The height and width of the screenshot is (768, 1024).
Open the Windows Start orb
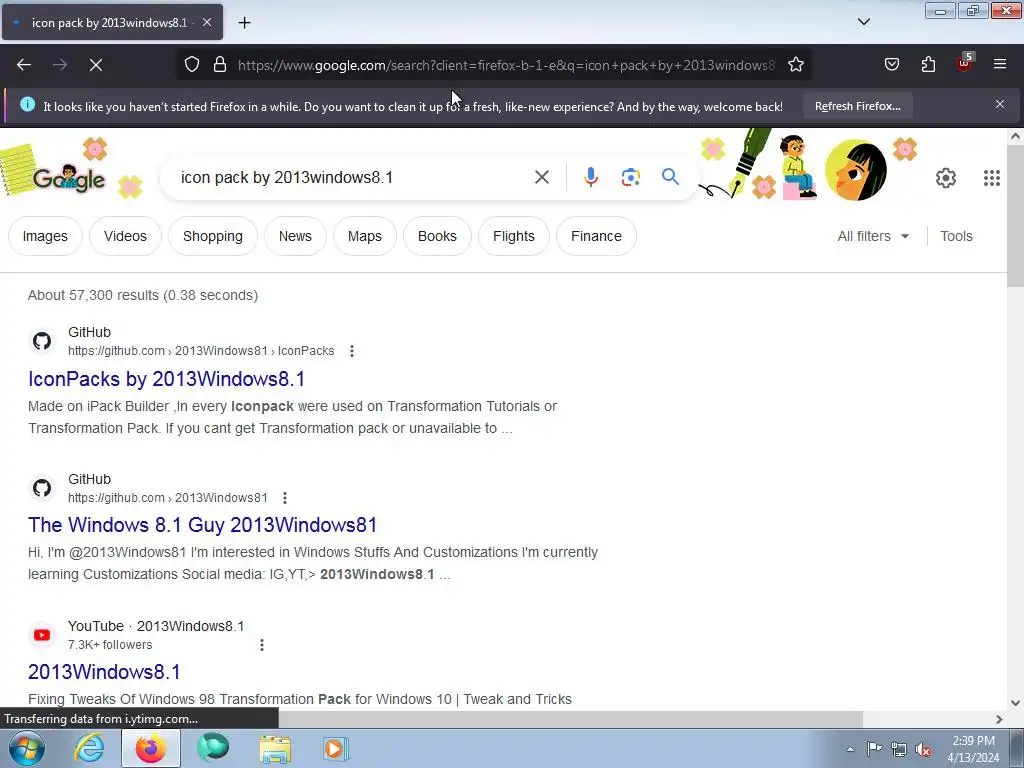click(26, 748)
